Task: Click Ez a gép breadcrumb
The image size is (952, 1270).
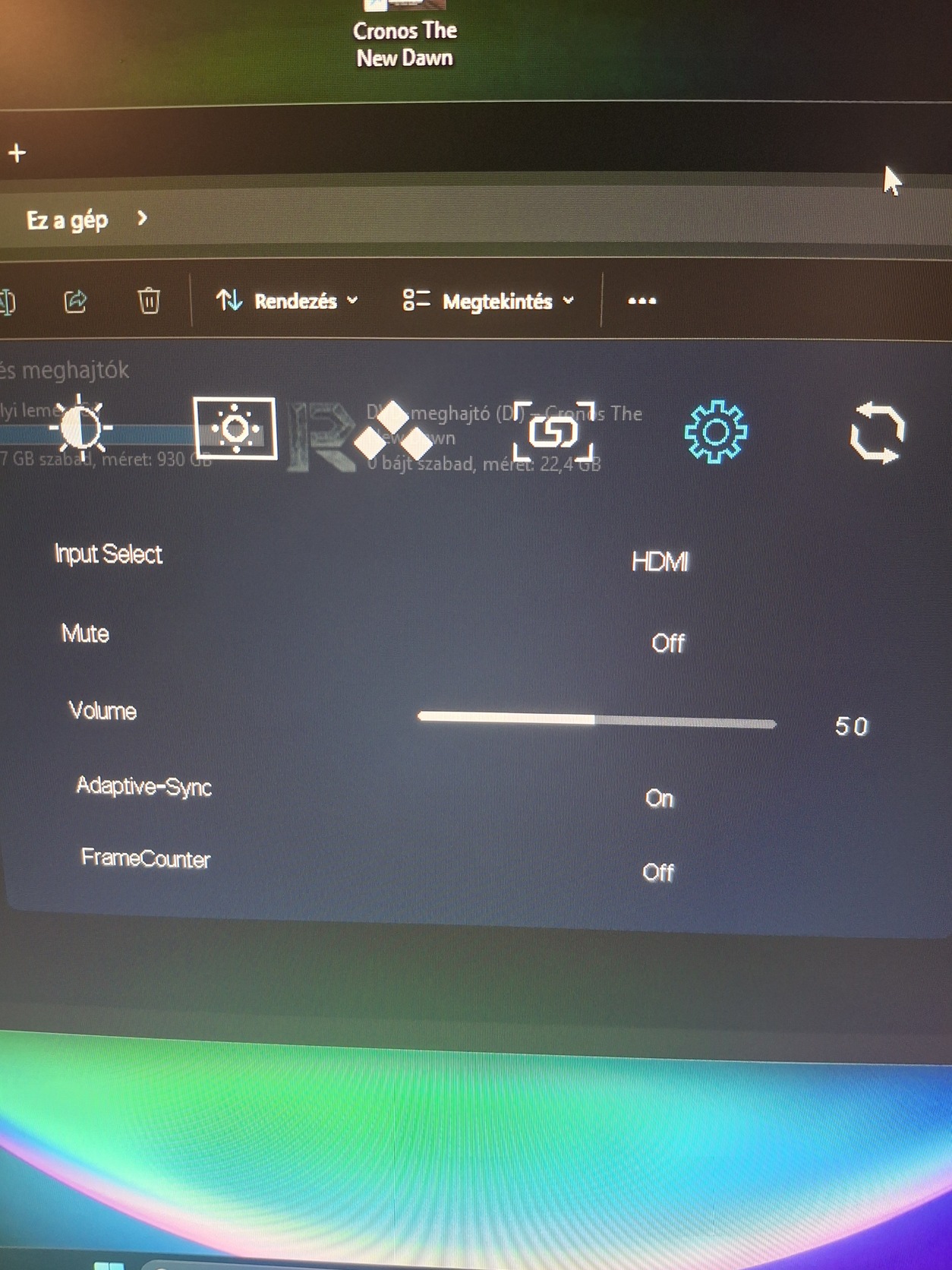Action: point(67,220)
